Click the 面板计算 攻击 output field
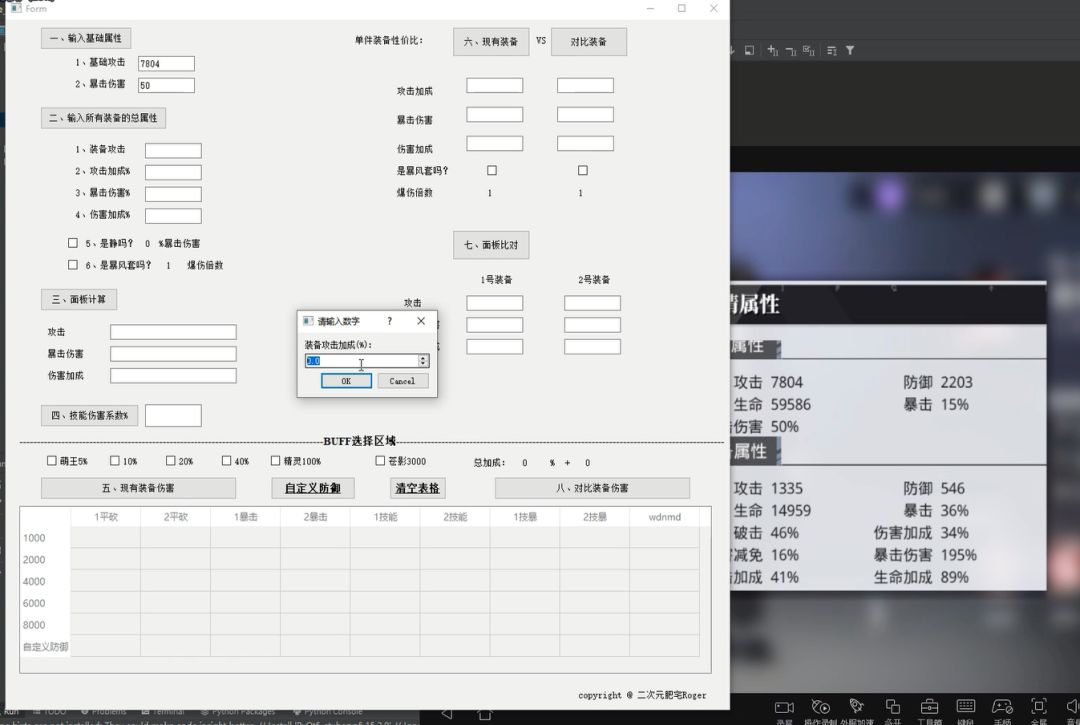This screenshot has height=725, width=1080. [x=173, y=332]
